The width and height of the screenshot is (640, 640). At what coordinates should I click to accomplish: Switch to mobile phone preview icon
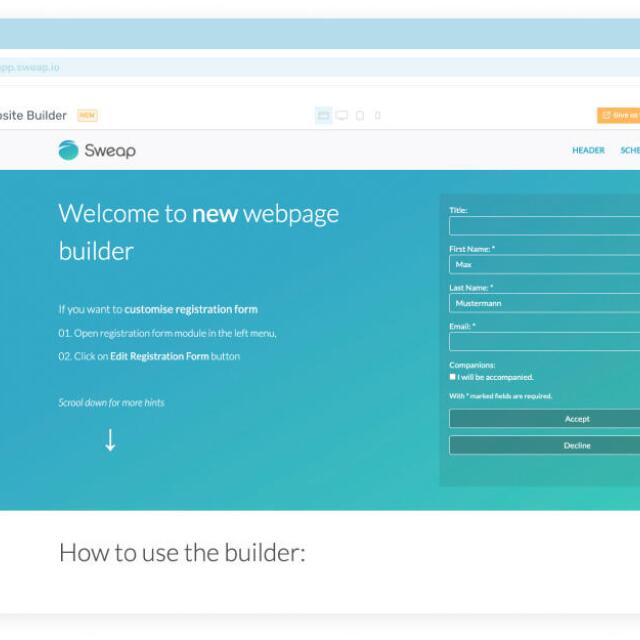point(378,116)
